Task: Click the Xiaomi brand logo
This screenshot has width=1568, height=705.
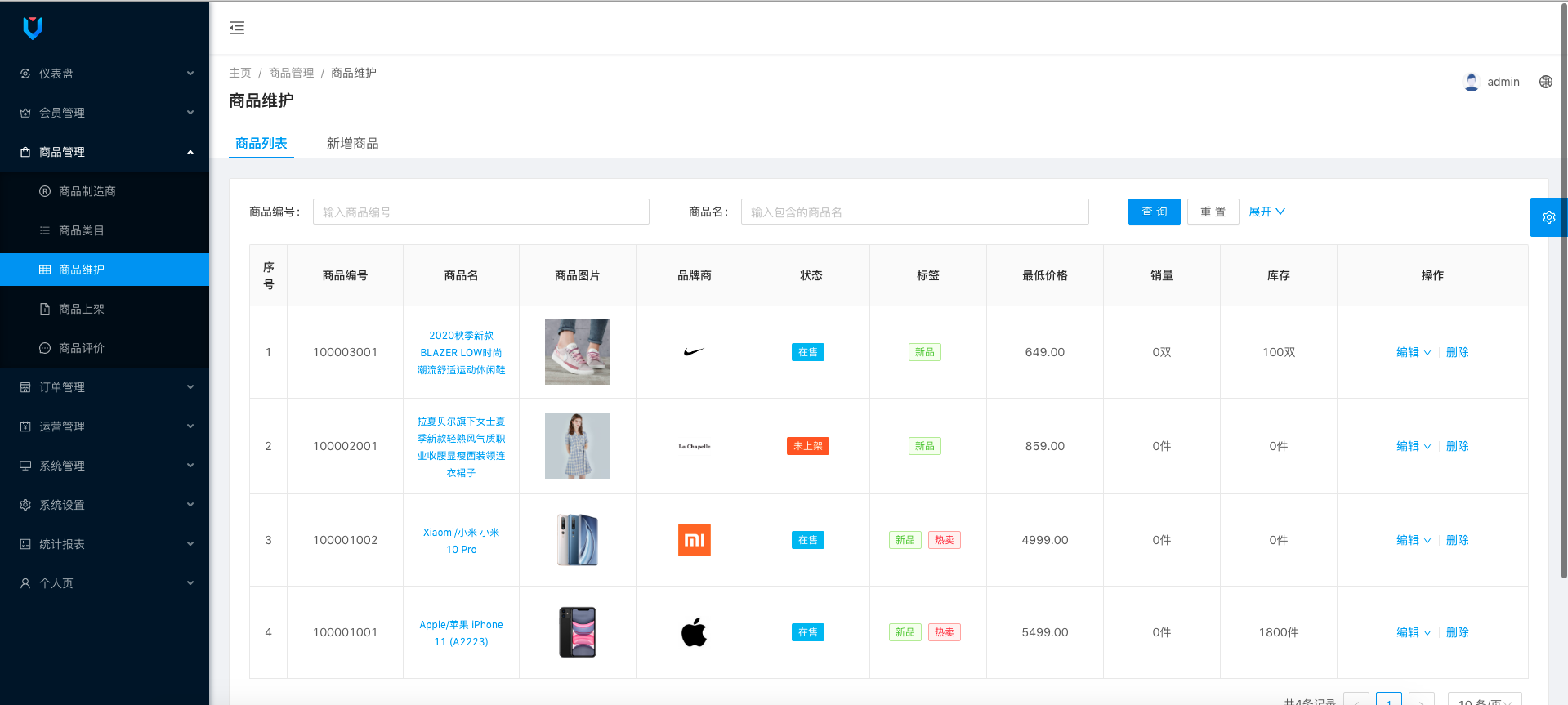Action: click(x=695, y=540)
